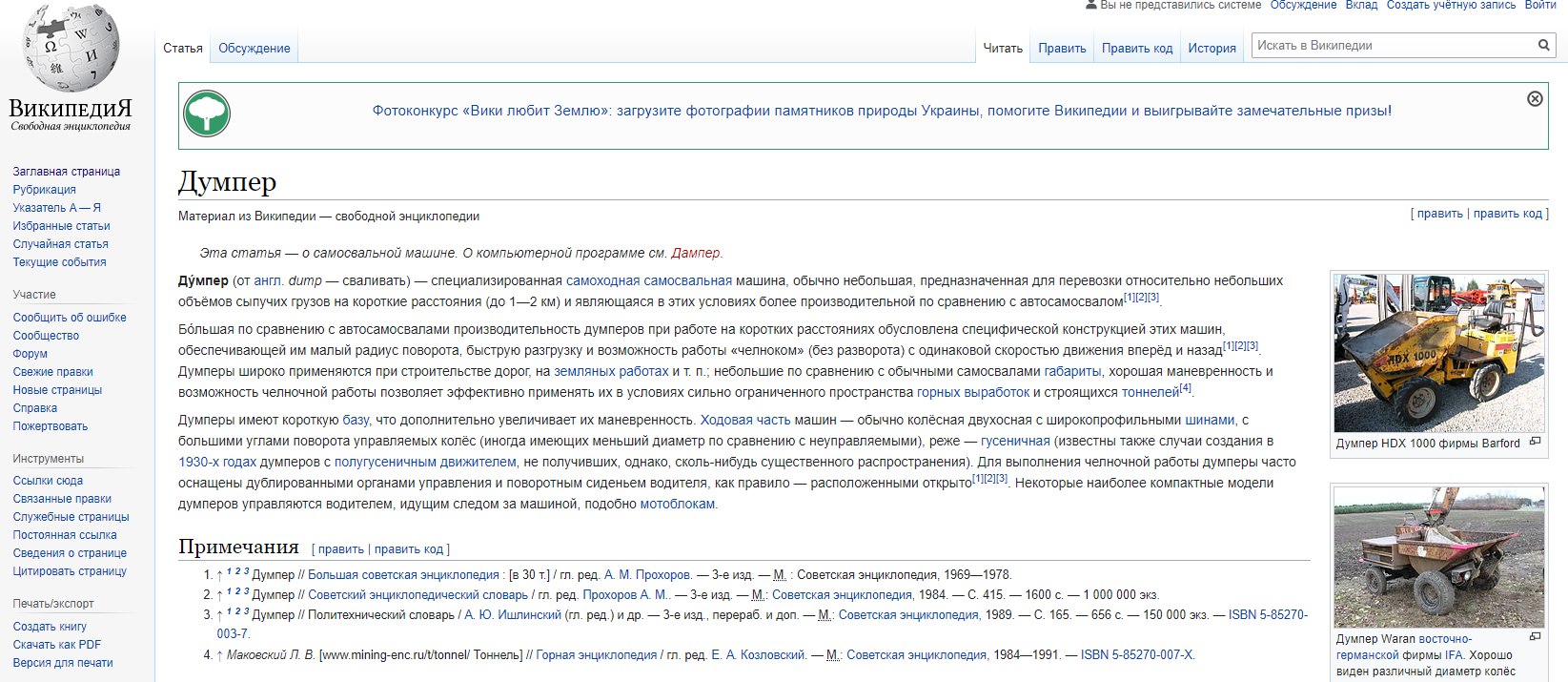Click top-right править код lead link
Screen dimensions: 1568x682
coord(1507,214)
